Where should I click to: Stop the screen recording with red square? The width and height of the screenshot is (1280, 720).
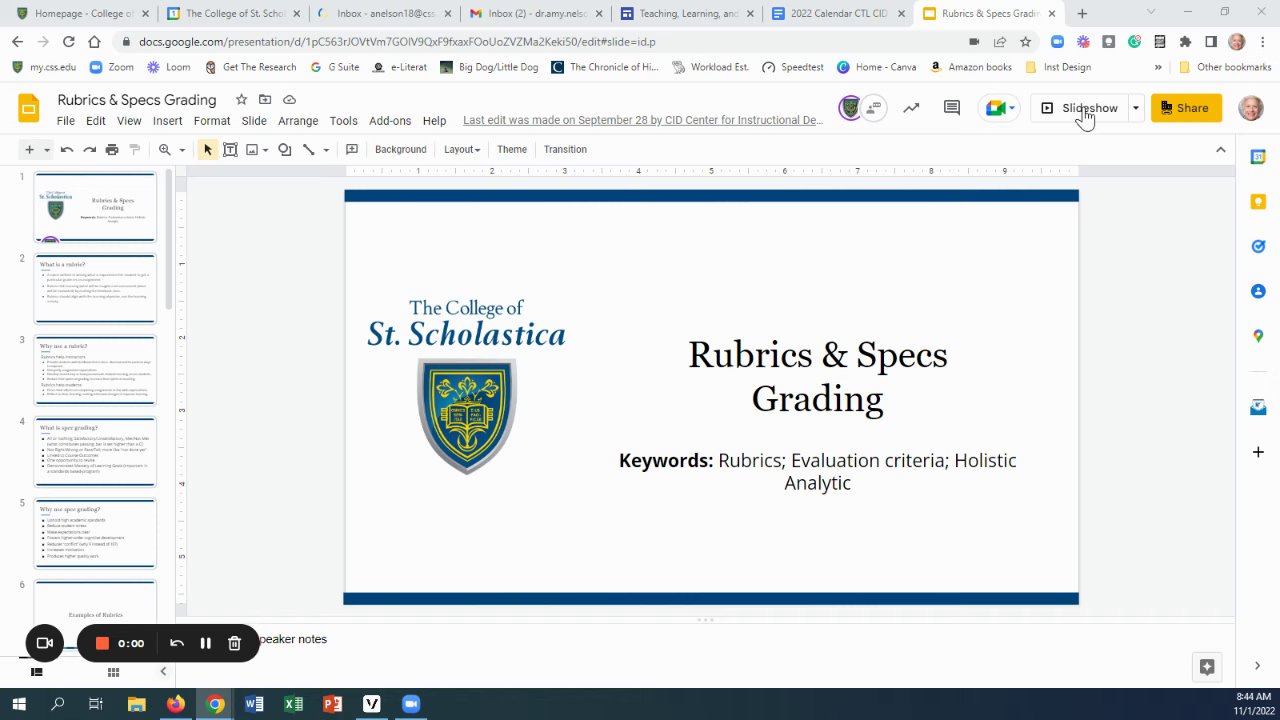[102, 643]
